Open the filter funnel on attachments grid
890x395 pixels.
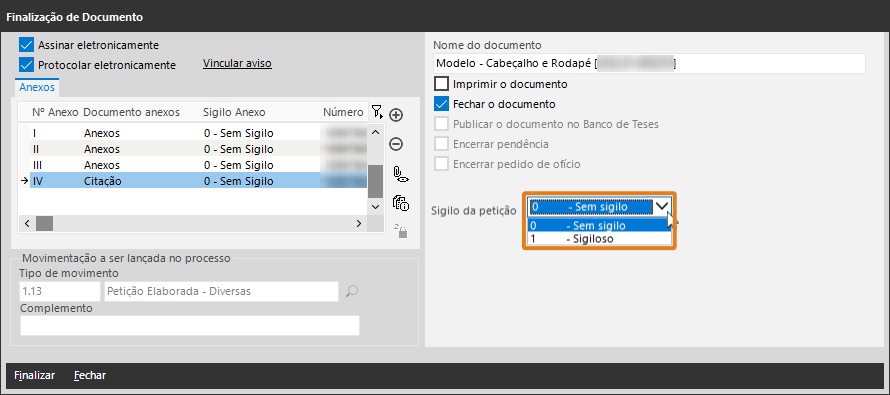point(377,112)
